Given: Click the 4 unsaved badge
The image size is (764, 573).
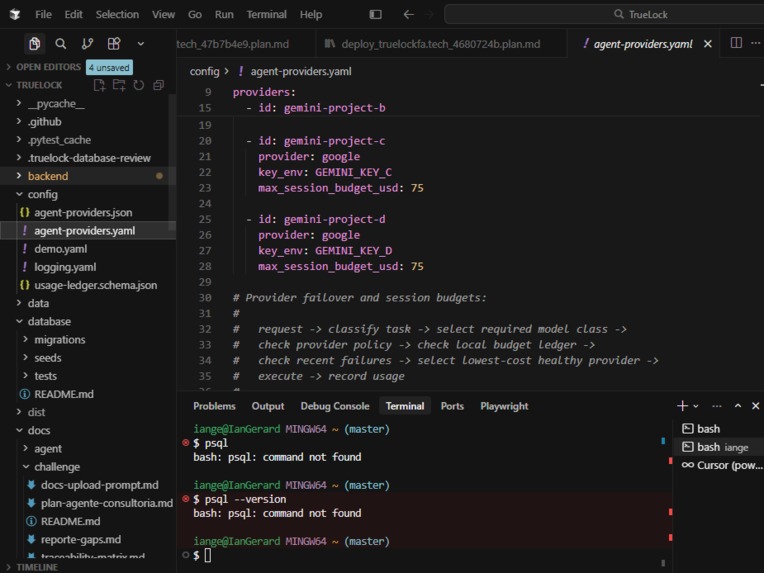Looking at the screenshot, I should [x=109, y=67].
